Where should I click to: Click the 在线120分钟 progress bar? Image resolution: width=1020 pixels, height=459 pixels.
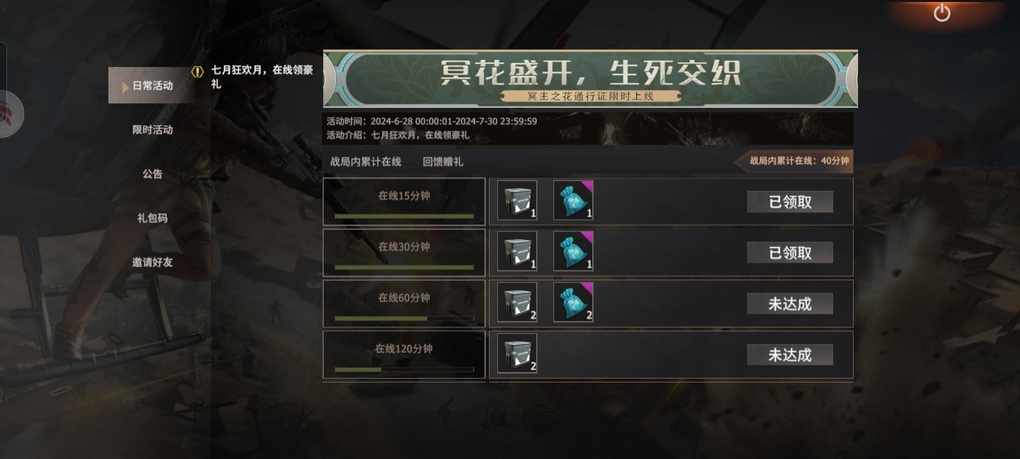[x=404, y=369]
